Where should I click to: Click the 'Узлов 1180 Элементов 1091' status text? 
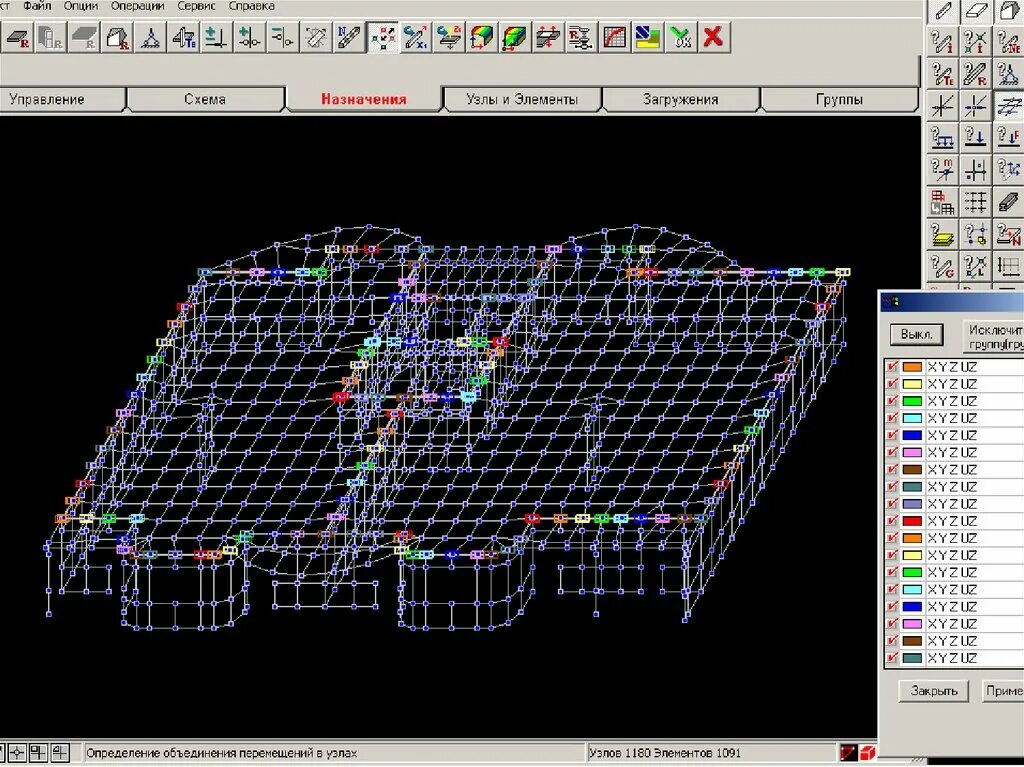click(665, 753)
